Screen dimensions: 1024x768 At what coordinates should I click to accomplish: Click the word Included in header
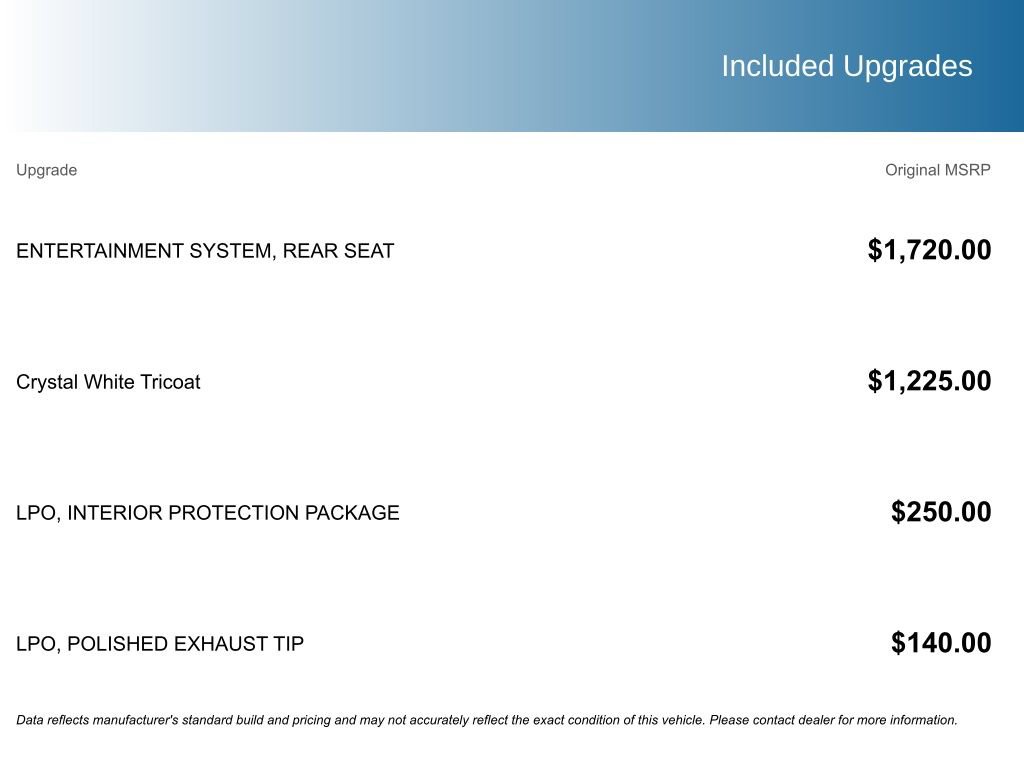(777, 66)
